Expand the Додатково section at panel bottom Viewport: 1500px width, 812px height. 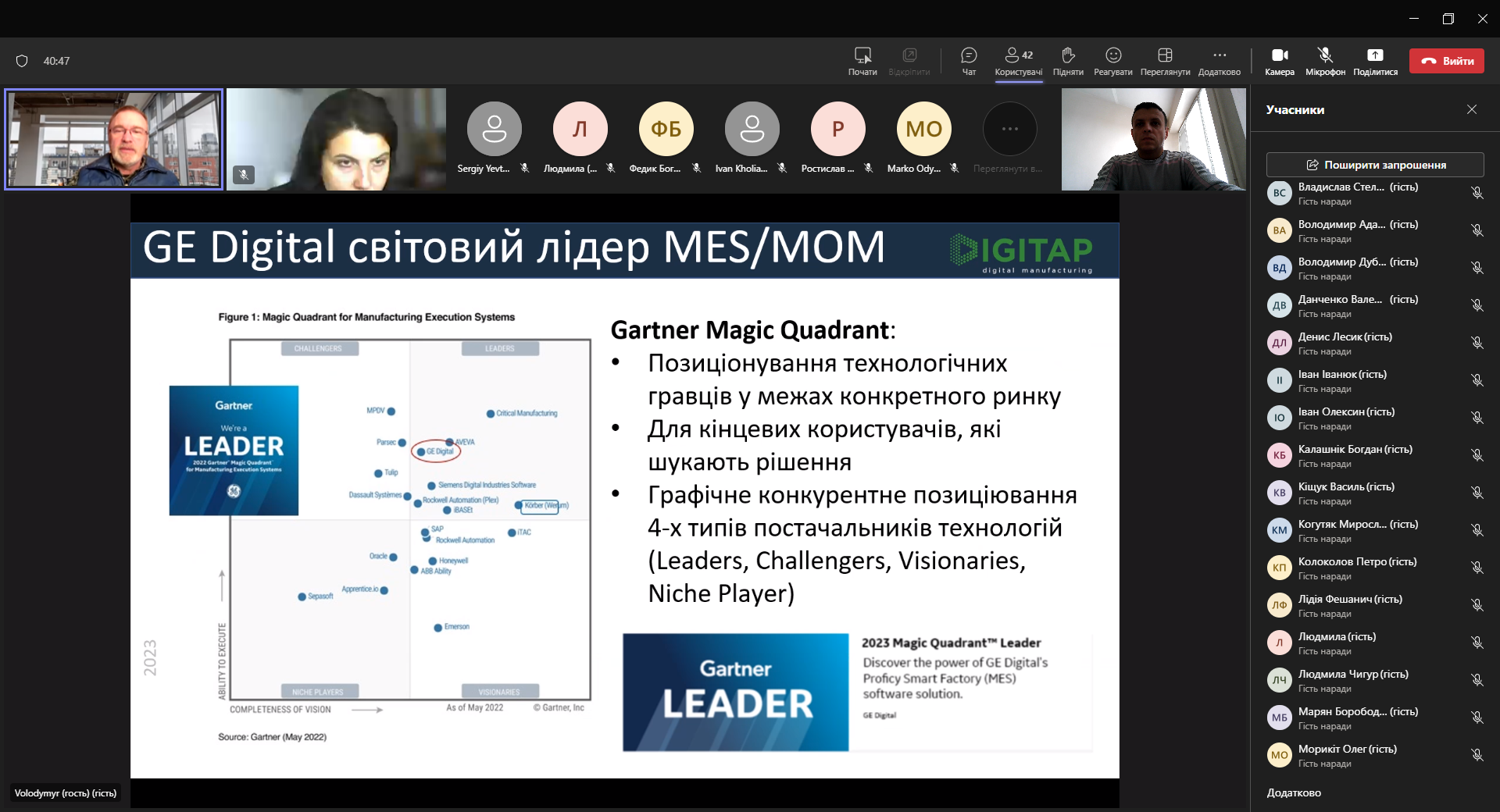tap(1294, 792)
